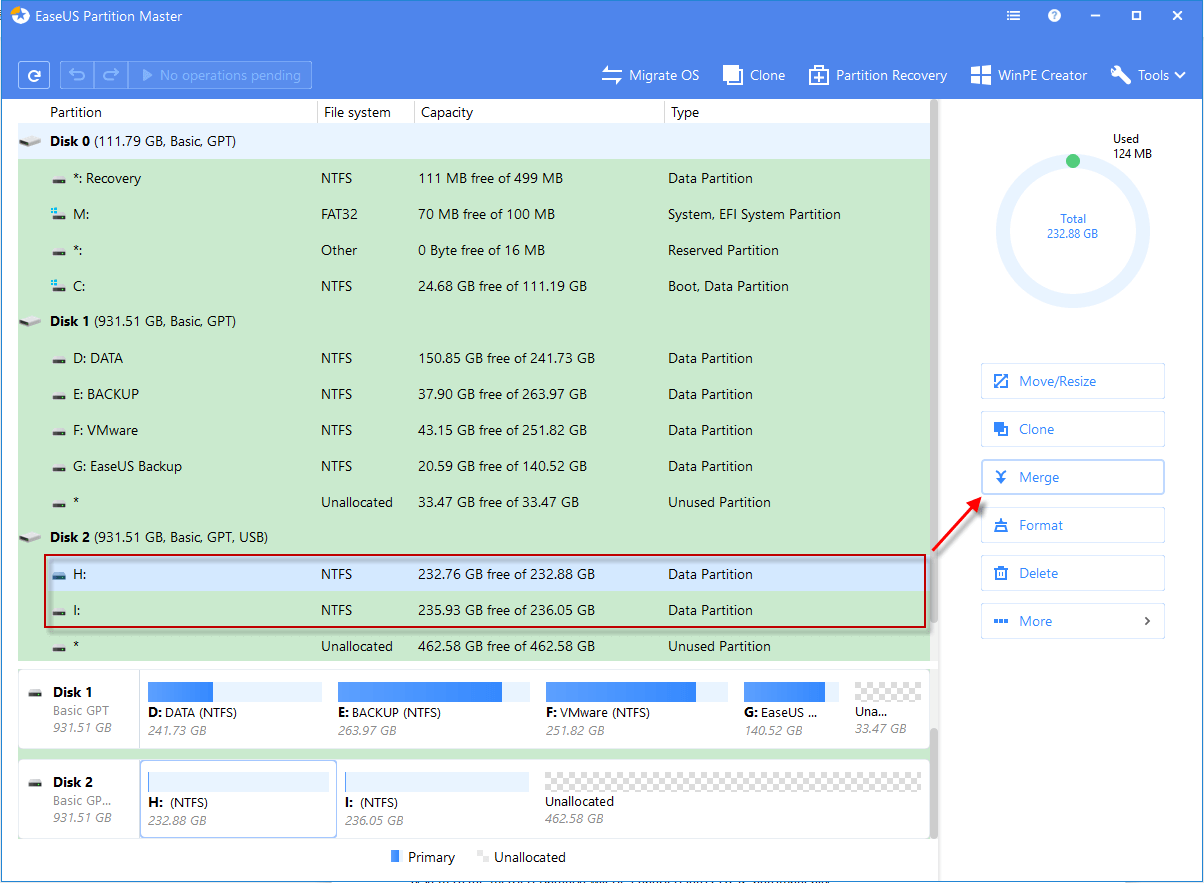Select Disk 2 USB header row in list

point(474,537)
